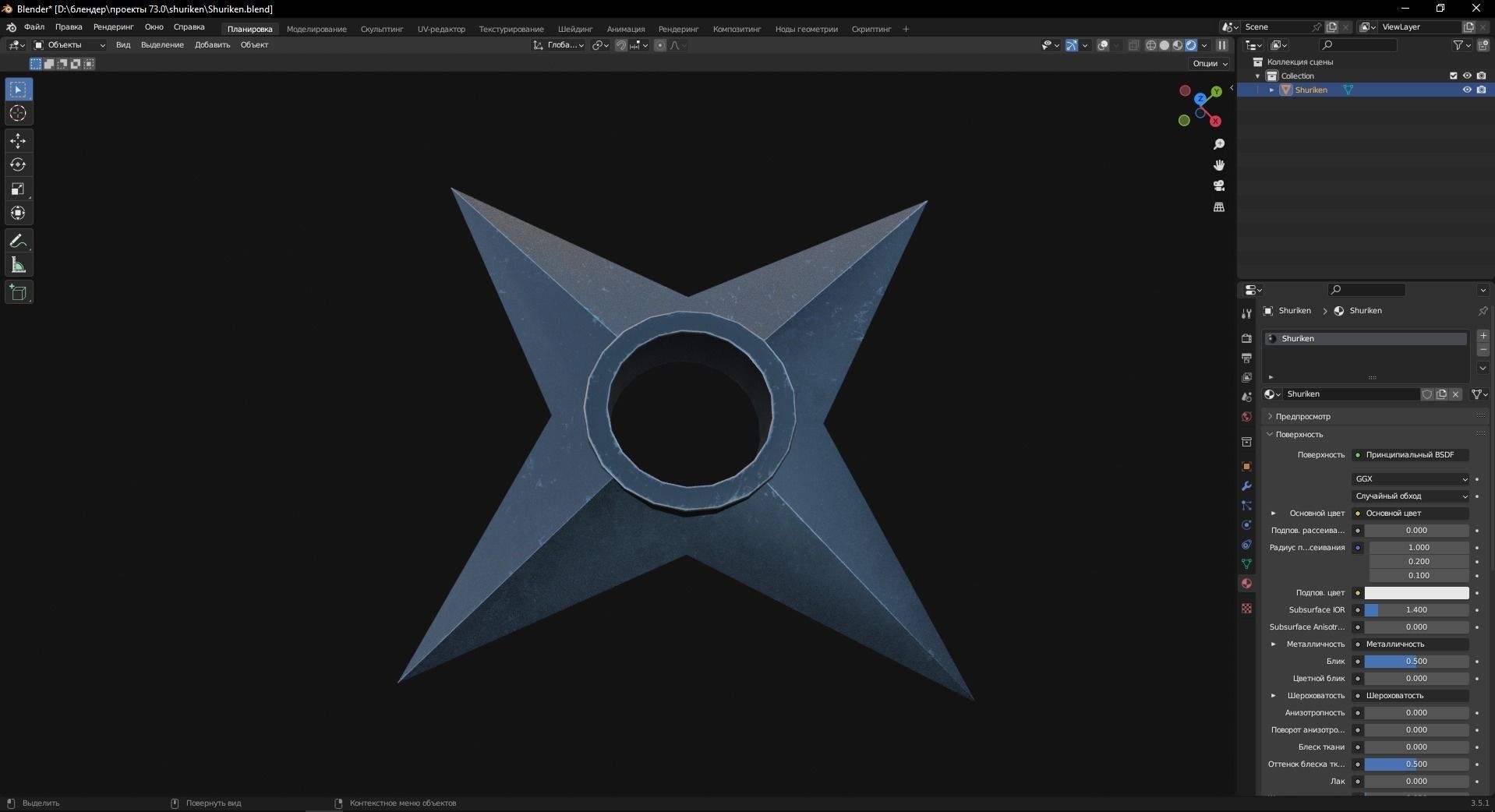Add a new material slot
This screenshot has height=812, width=1495.
coord(1483,336)
